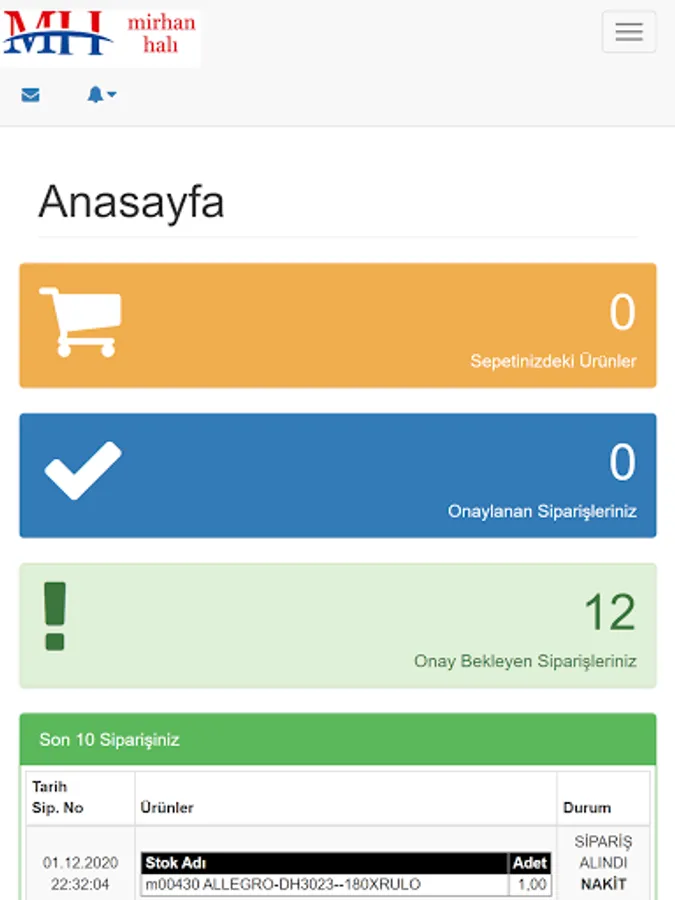The width and height of the screenshot is (675, 900).
Task: Open Sepetinizdeki Ürünler link
Action: (x=553, y=361)
